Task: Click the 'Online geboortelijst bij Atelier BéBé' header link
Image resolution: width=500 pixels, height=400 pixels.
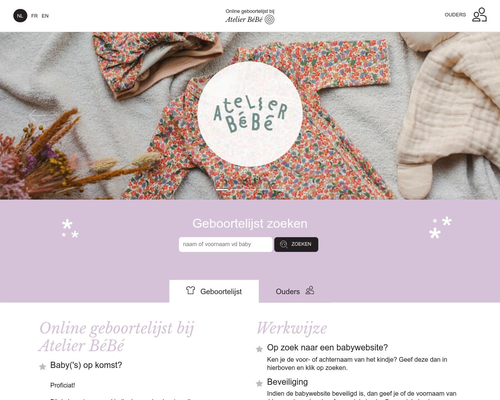Action: [x=250, y=16]
